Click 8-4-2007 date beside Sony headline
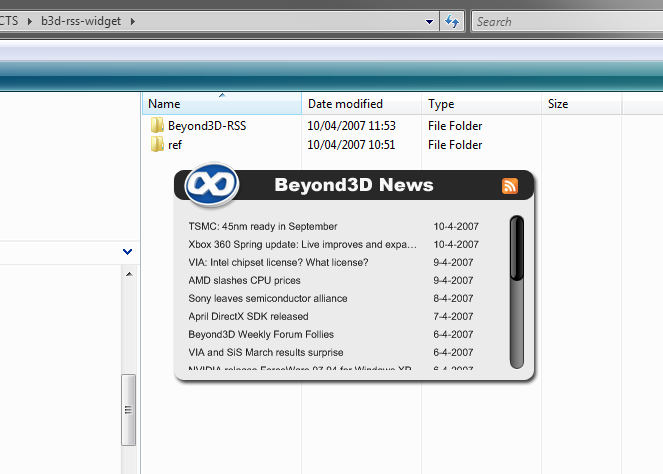Image resolution: width=663 pixels, height=474 pixels. (x=453, y=299)
